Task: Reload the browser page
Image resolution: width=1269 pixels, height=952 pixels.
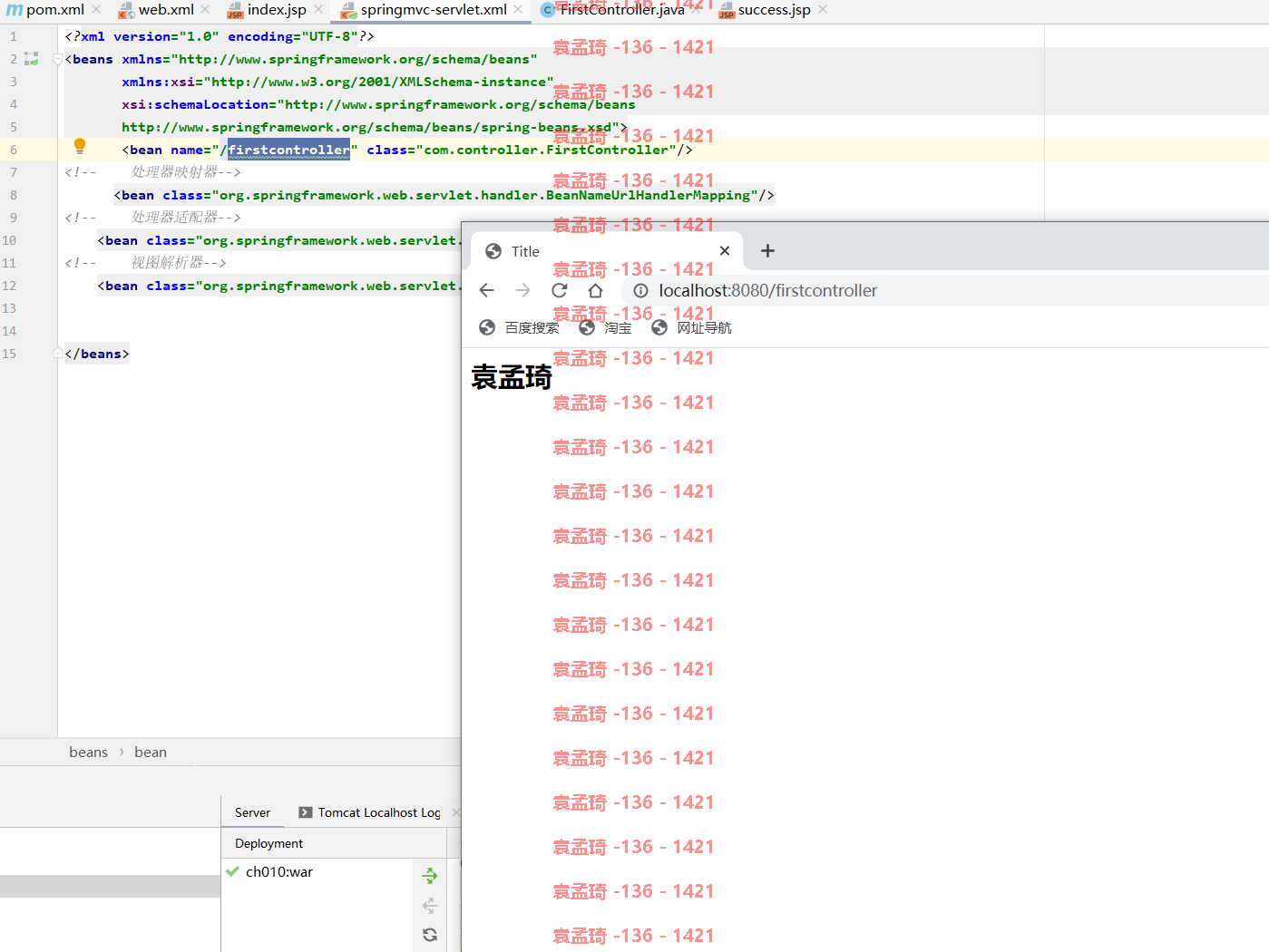Action: (x=560, y=290)
